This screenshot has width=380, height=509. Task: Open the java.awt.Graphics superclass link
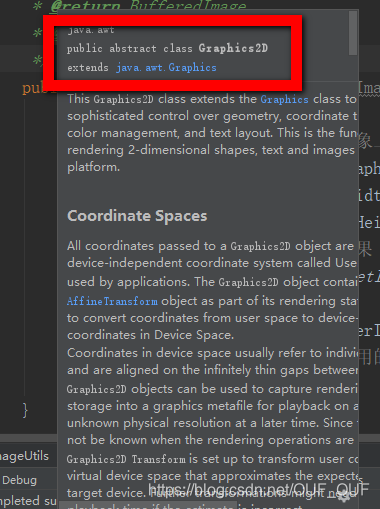tap(166, 68)
